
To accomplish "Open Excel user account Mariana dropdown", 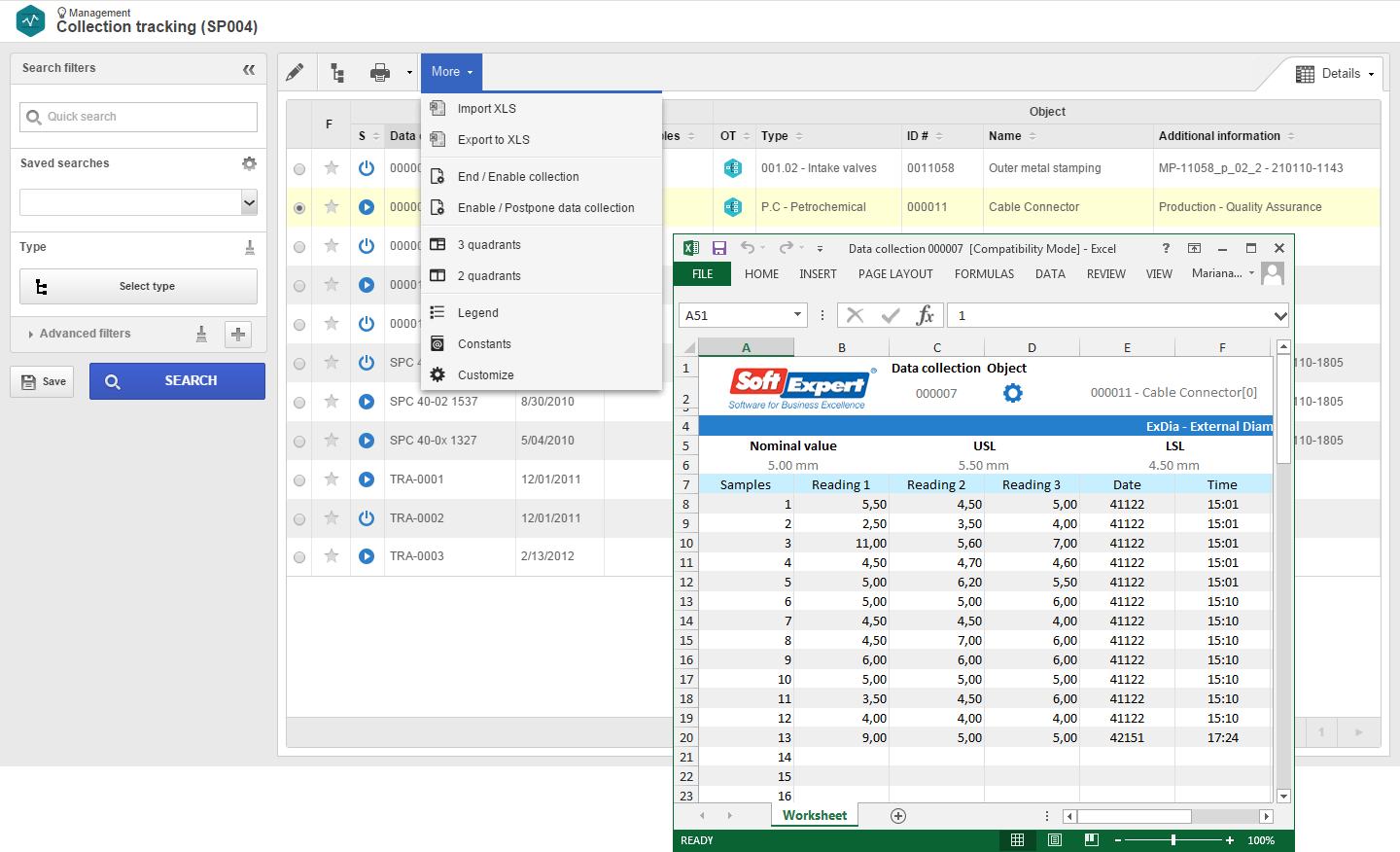I will pos(1251,273).
